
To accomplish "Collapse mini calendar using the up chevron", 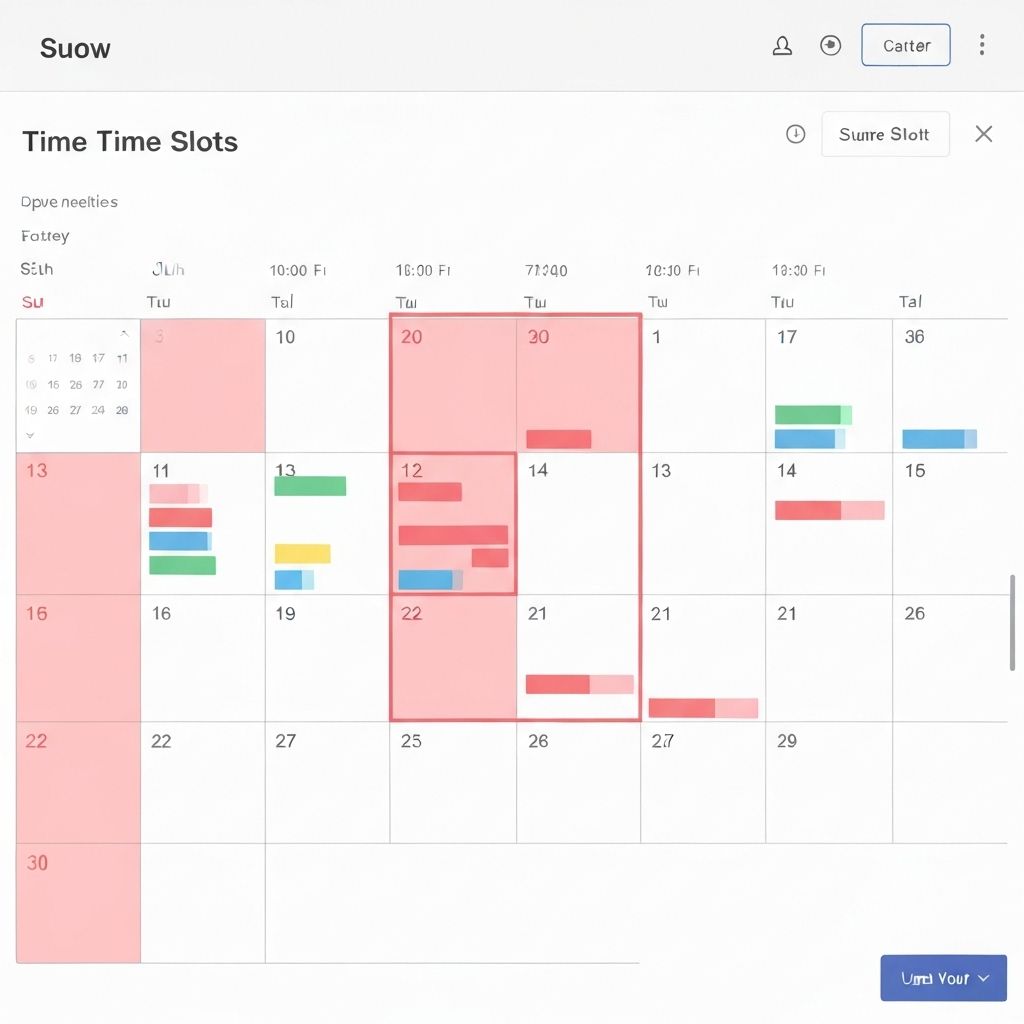I will click(x=124, y=335).
